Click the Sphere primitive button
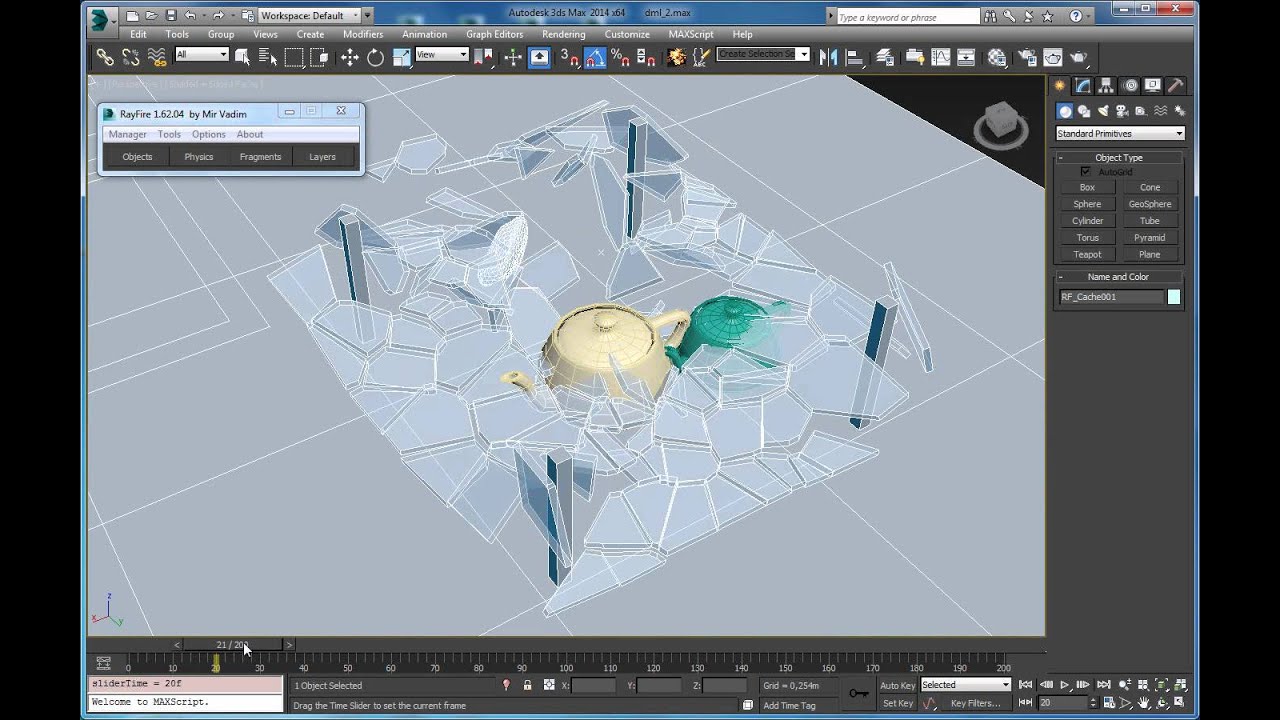 (x=1087, y=204)
